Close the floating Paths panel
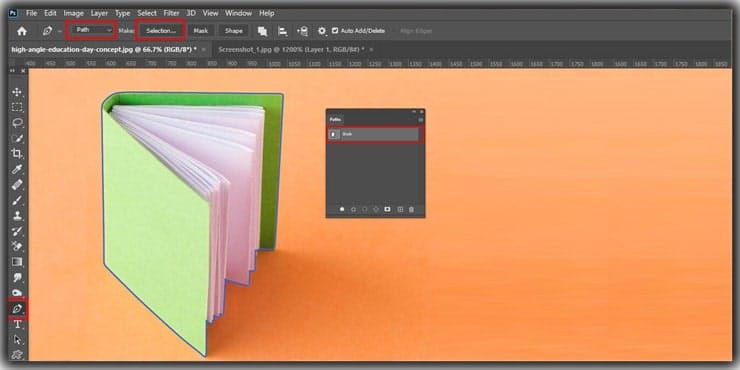This screenshot has width=740, height=370. 421,111
